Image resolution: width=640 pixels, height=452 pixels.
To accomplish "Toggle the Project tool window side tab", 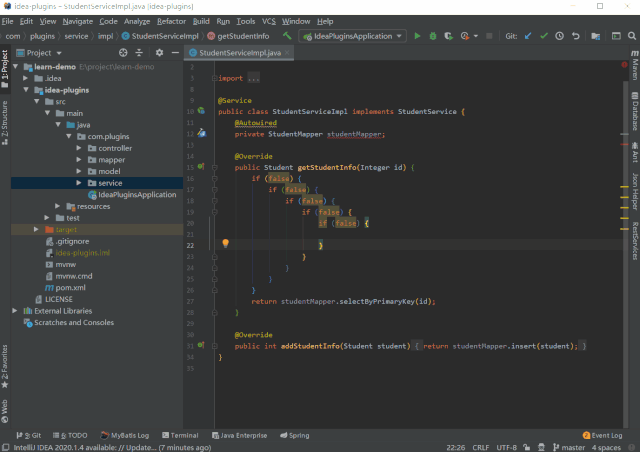I will point(5,62).
